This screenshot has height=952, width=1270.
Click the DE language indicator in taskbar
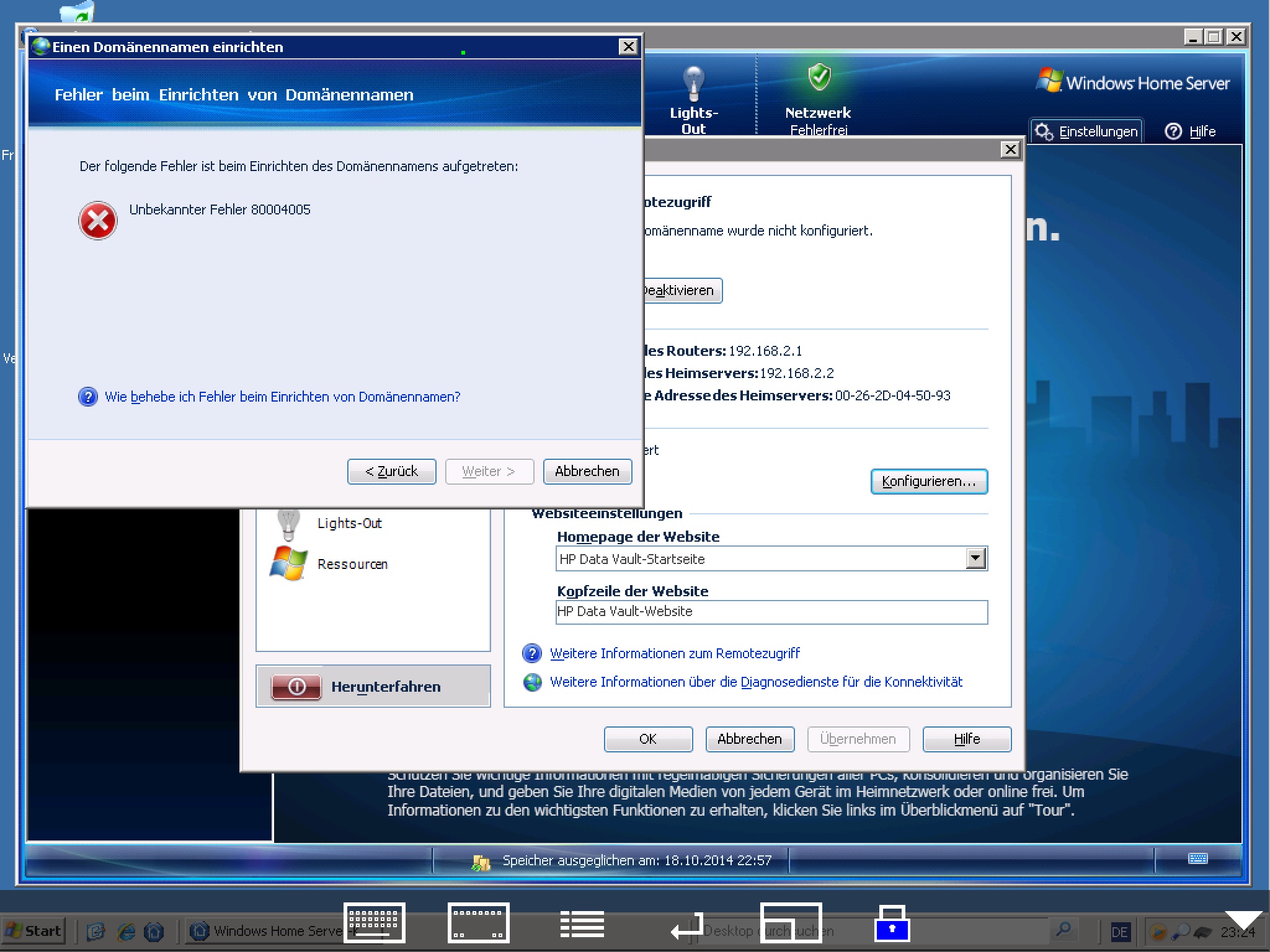[1119, 932]
